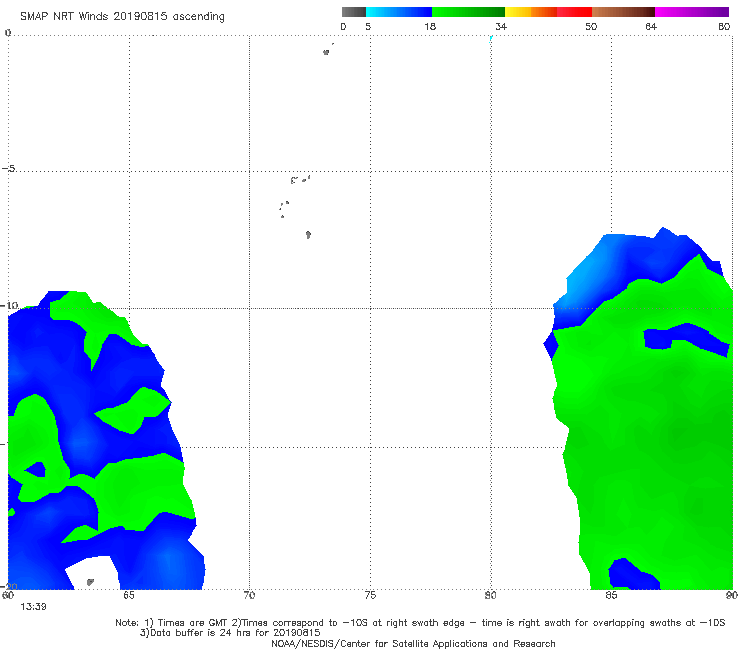Click the gray 0-5 segment of the color bar
Viewport: 740px width, 650px height.
tap(354, 12)
